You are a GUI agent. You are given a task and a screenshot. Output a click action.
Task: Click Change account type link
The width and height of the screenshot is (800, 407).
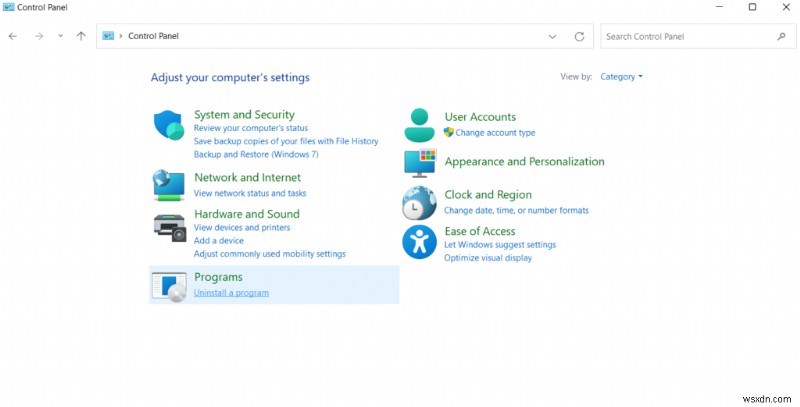(495, 133)
